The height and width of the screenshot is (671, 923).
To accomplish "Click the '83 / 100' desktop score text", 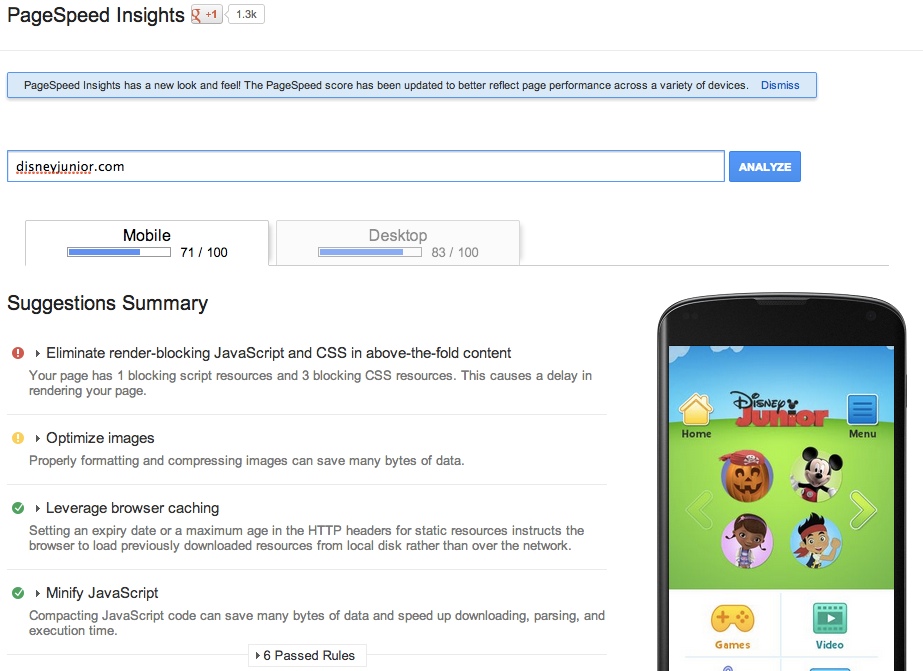I will [x=455, y=253].
